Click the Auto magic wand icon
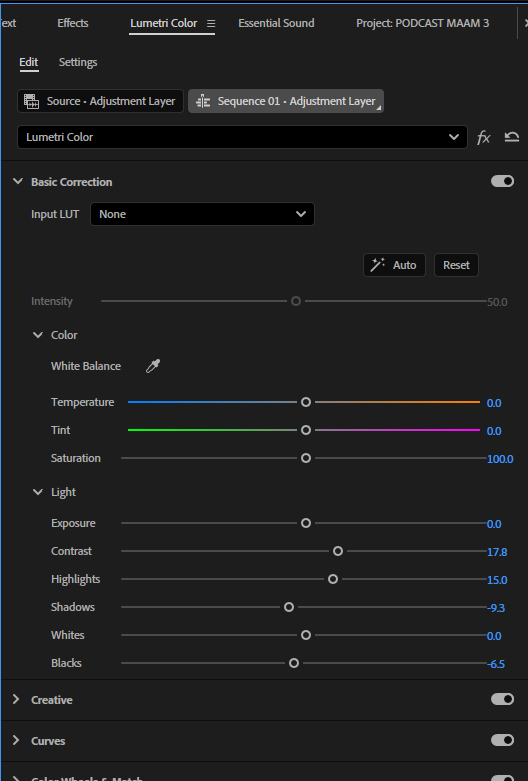The width and height of the screenshot is (528, 781). [x=378, y=265]
